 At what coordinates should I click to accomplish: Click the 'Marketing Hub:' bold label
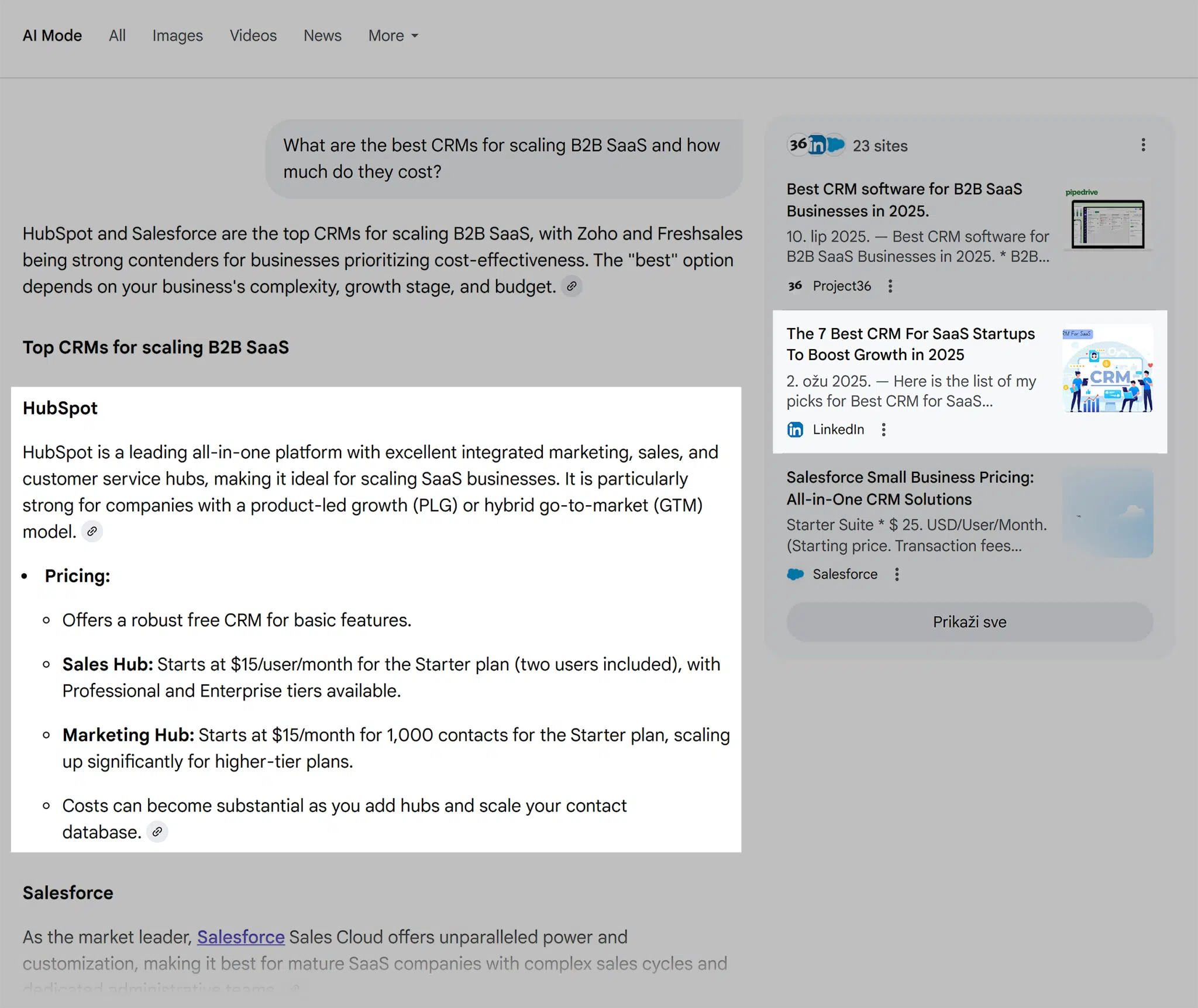click(x=128, y=735)
